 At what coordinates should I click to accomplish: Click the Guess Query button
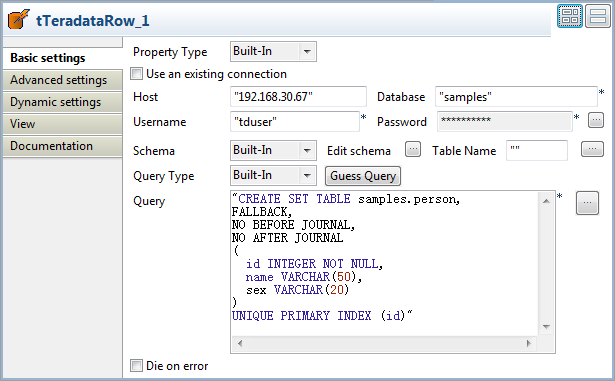click(x=363, y=176)
